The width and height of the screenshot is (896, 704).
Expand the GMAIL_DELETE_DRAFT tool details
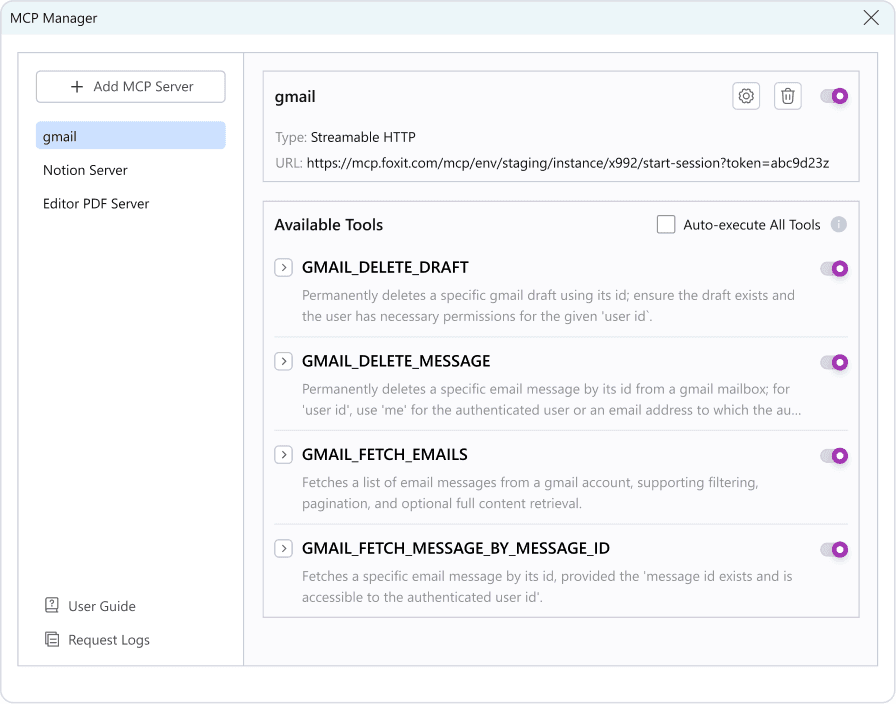tap(283, 267)
